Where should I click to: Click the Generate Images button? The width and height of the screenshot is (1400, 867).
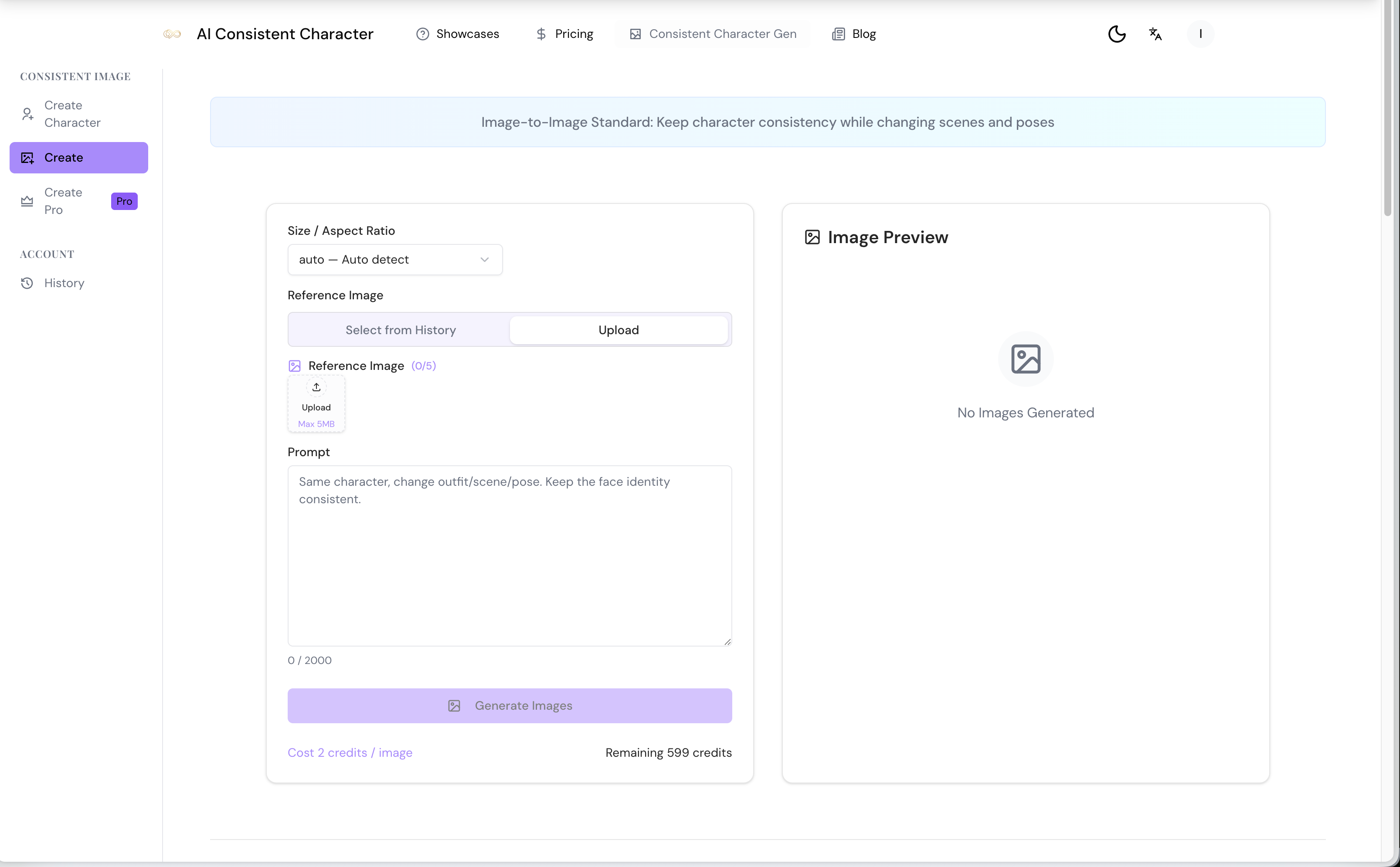click(x=509, y=705)
